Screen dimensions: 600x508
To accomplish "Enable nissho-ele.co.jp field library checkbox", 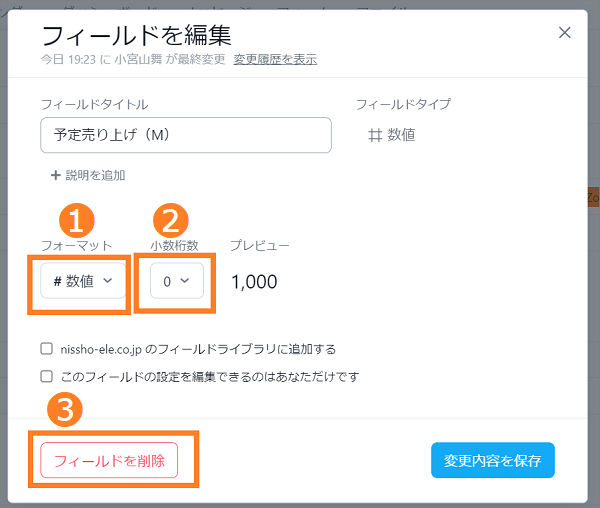I will 47,349.
